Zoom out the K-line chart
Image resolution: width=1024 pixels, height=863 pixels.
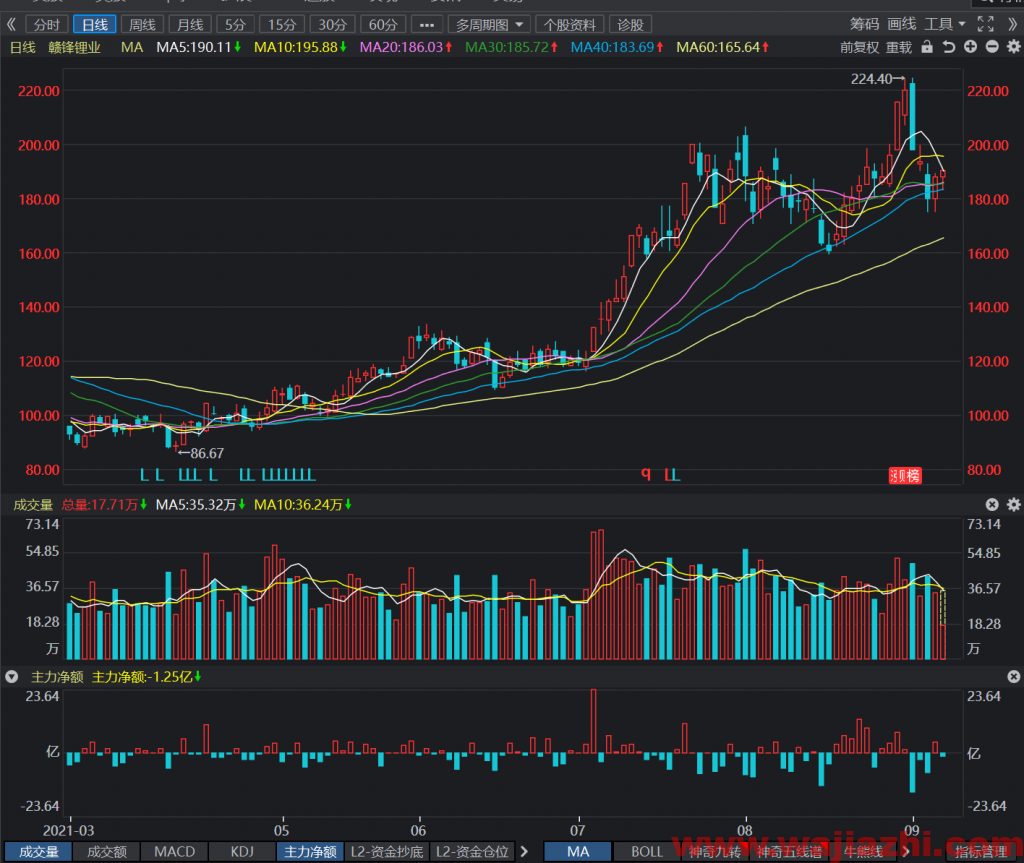click(x=992, y=47)
